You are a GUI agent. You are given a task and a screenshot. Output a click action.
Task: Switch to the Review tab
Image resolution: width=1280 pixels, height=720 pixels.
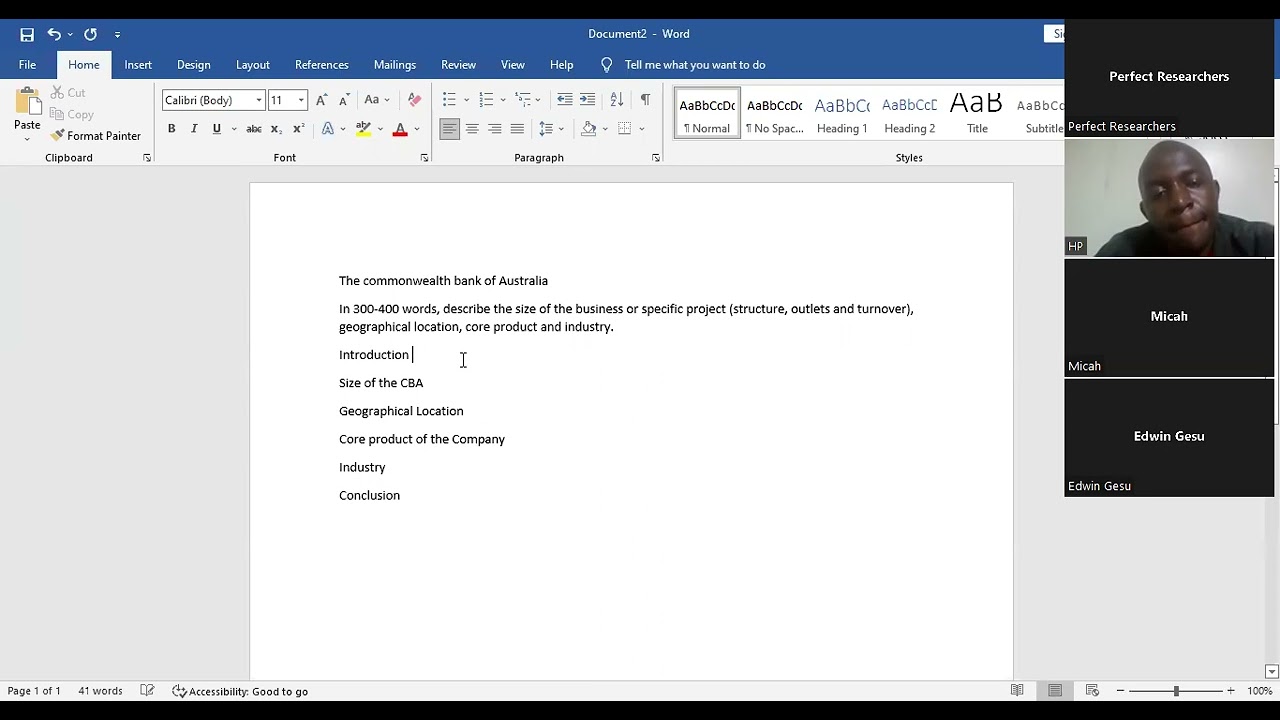[x=459, y=65]
